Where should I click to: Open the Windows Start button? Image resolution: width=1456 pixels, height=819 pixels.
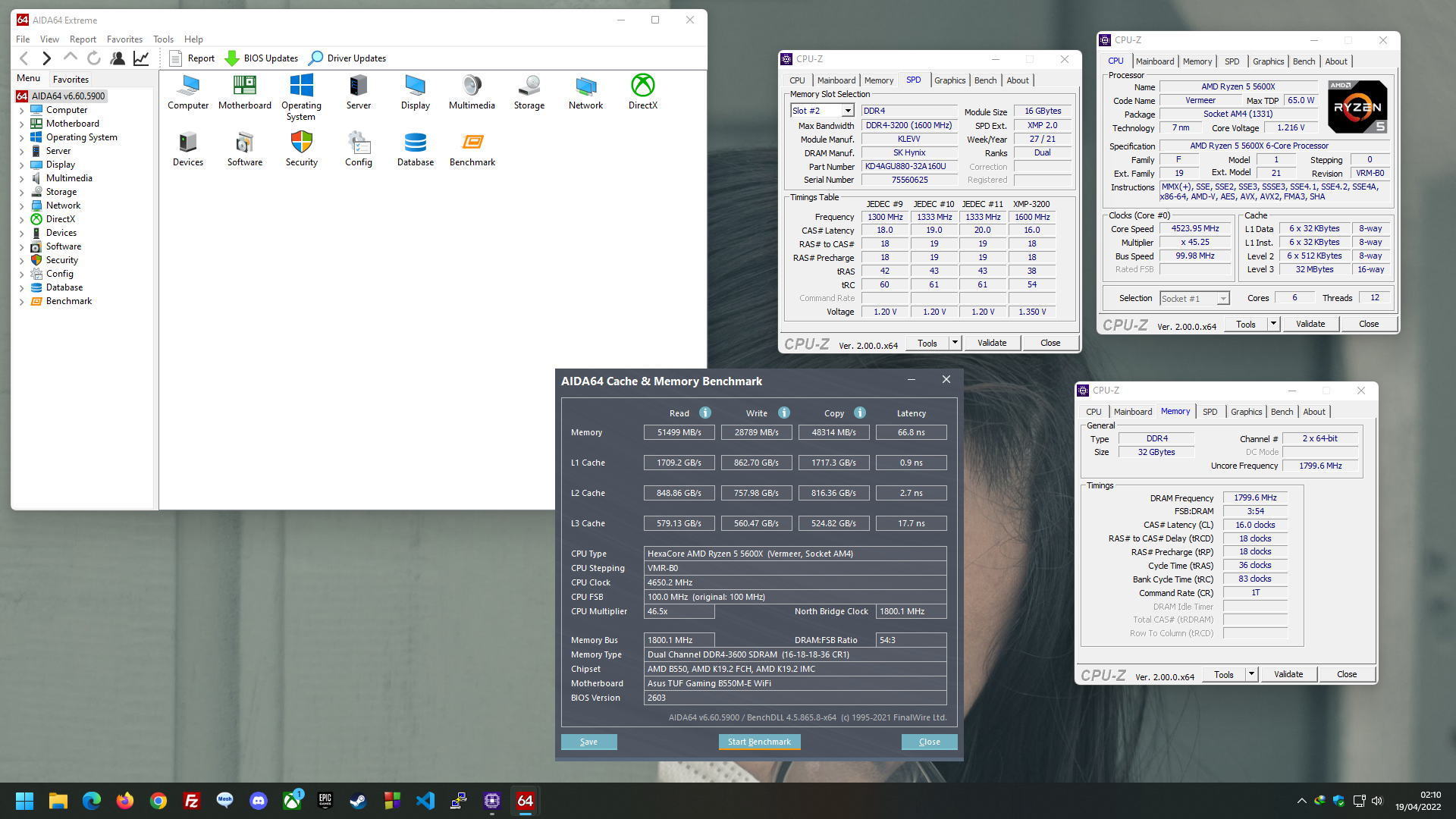24,801
